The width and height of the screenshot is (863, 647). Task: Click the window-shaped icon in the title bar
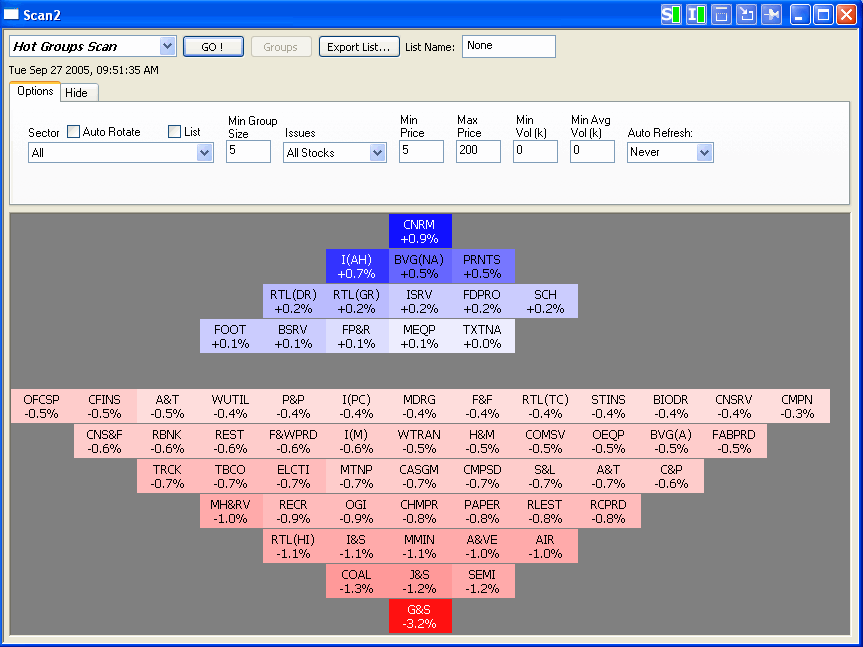(x=721, y=14)
